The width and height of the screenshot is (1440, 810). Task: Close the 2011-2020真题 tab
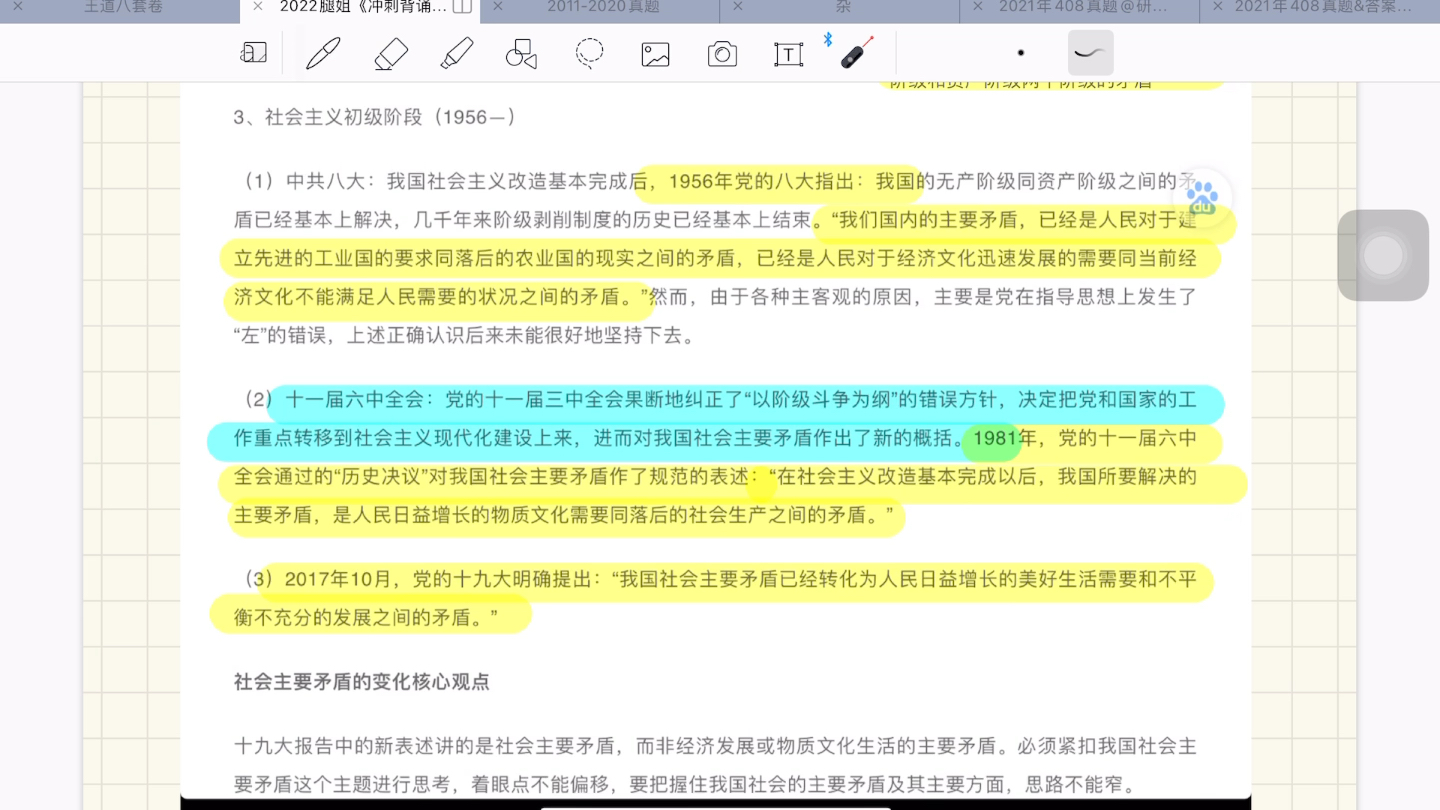[497, 6]
